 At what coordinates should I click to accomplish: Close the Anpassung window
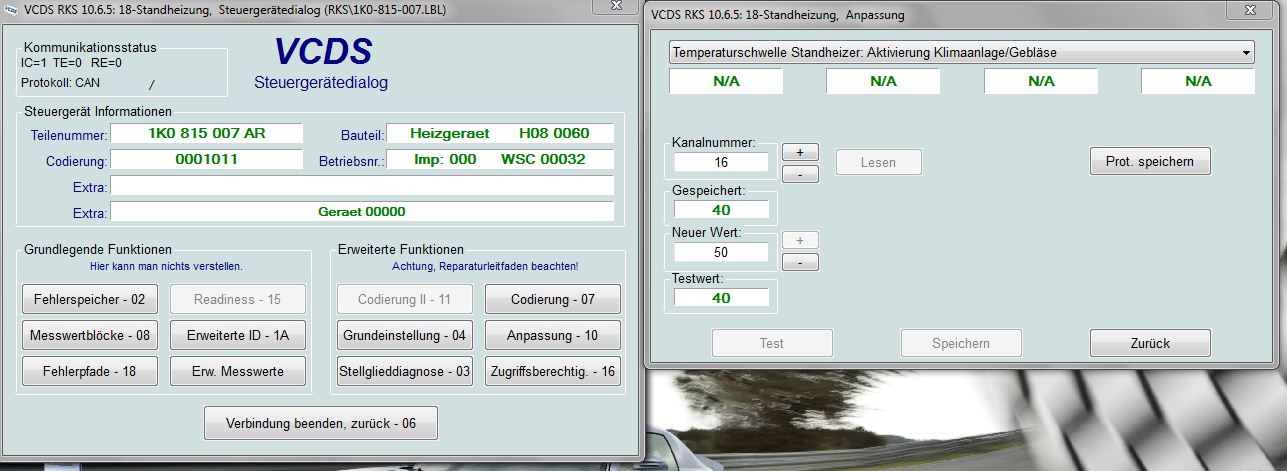coord(1250,12)
